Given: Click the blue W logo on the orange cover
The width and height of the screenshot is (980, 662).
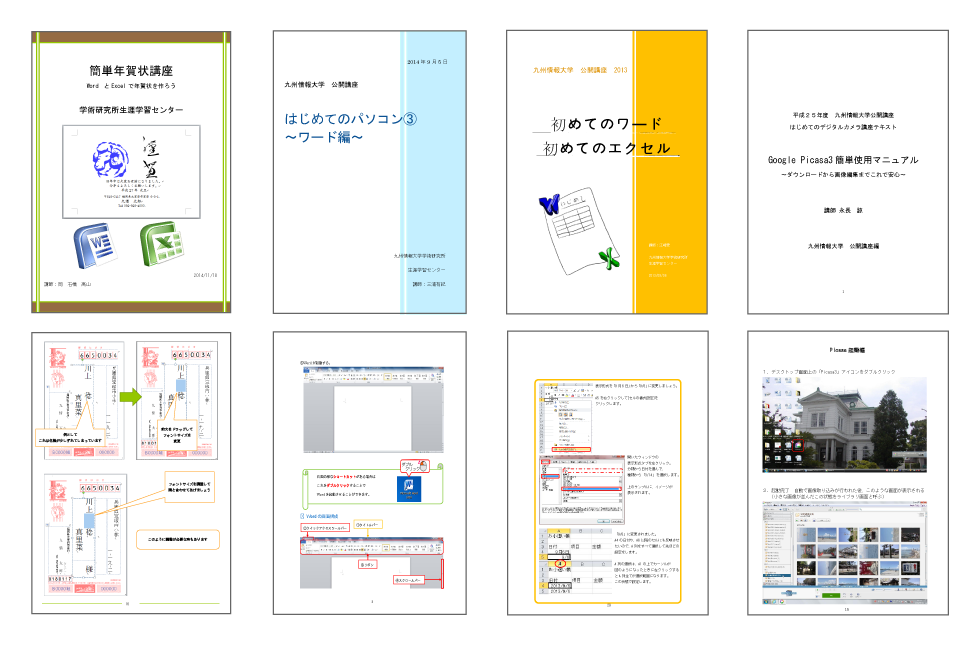Looking at the screenshot, I should [x=549, y=205].
